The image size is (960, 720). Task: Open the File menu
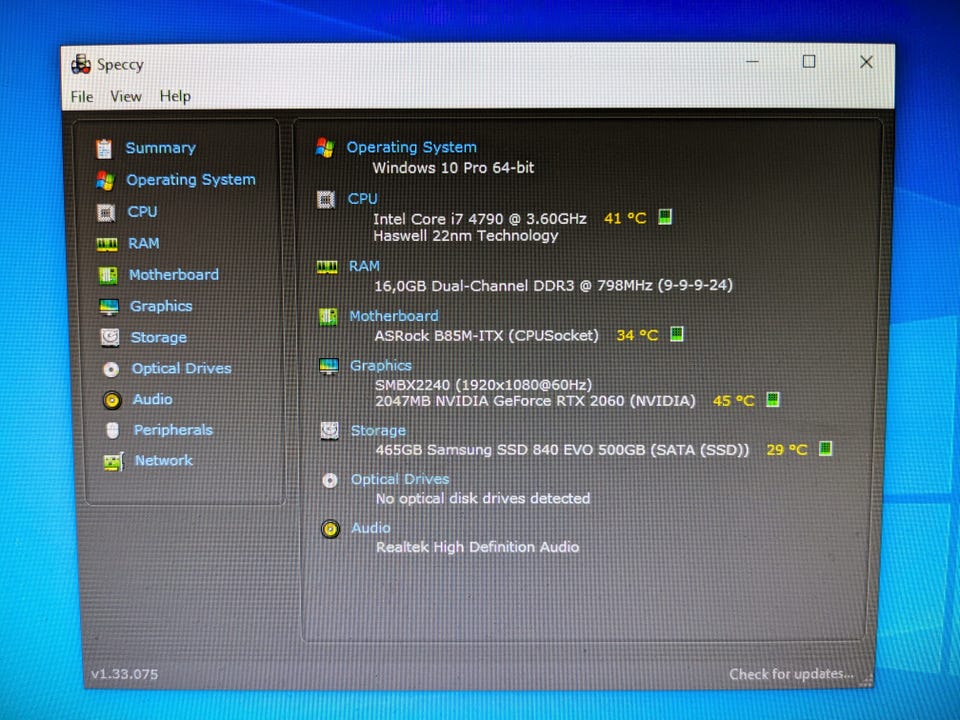[x=82, y=97]
